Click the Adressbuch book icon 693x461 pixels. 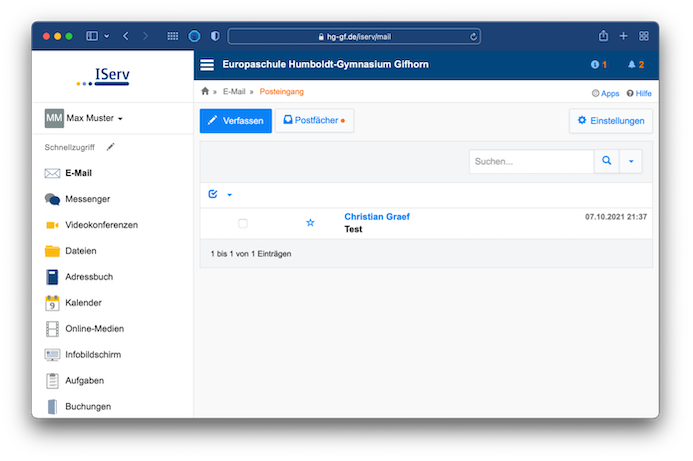[x=52, y=277]
